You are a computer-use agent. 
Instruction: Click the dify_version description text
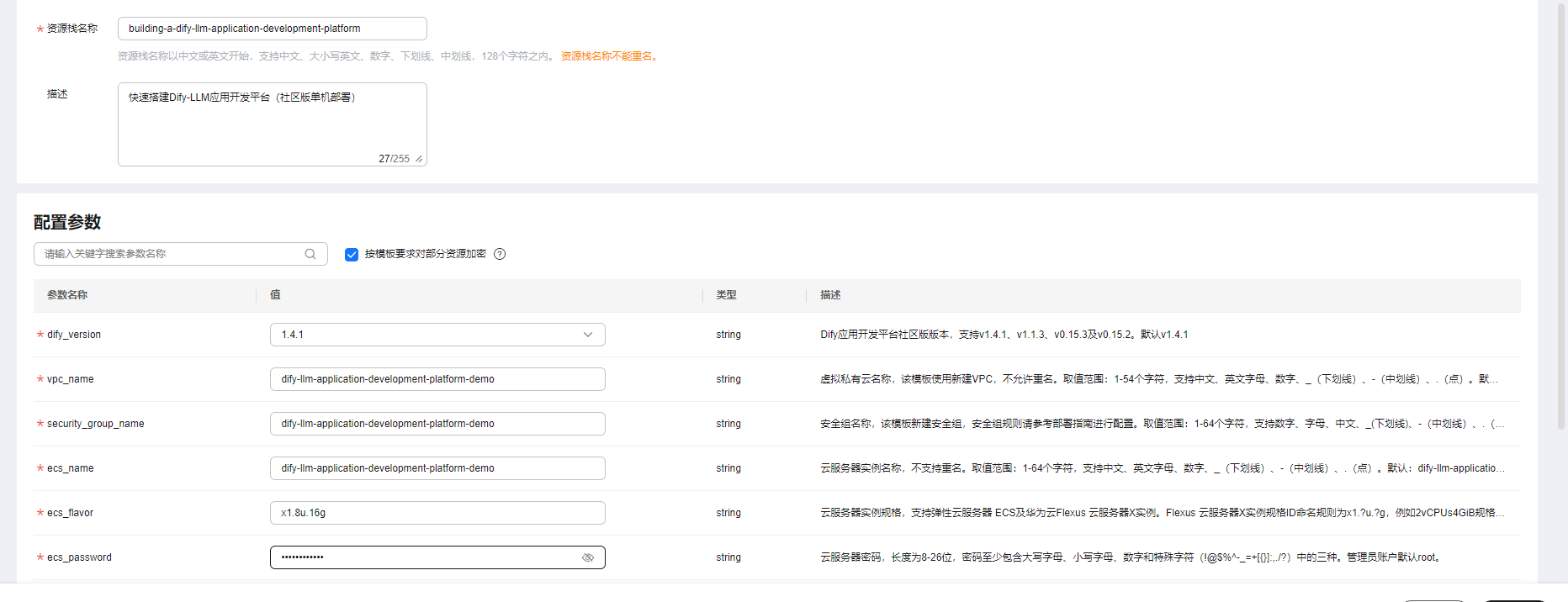coord(1004,335)
